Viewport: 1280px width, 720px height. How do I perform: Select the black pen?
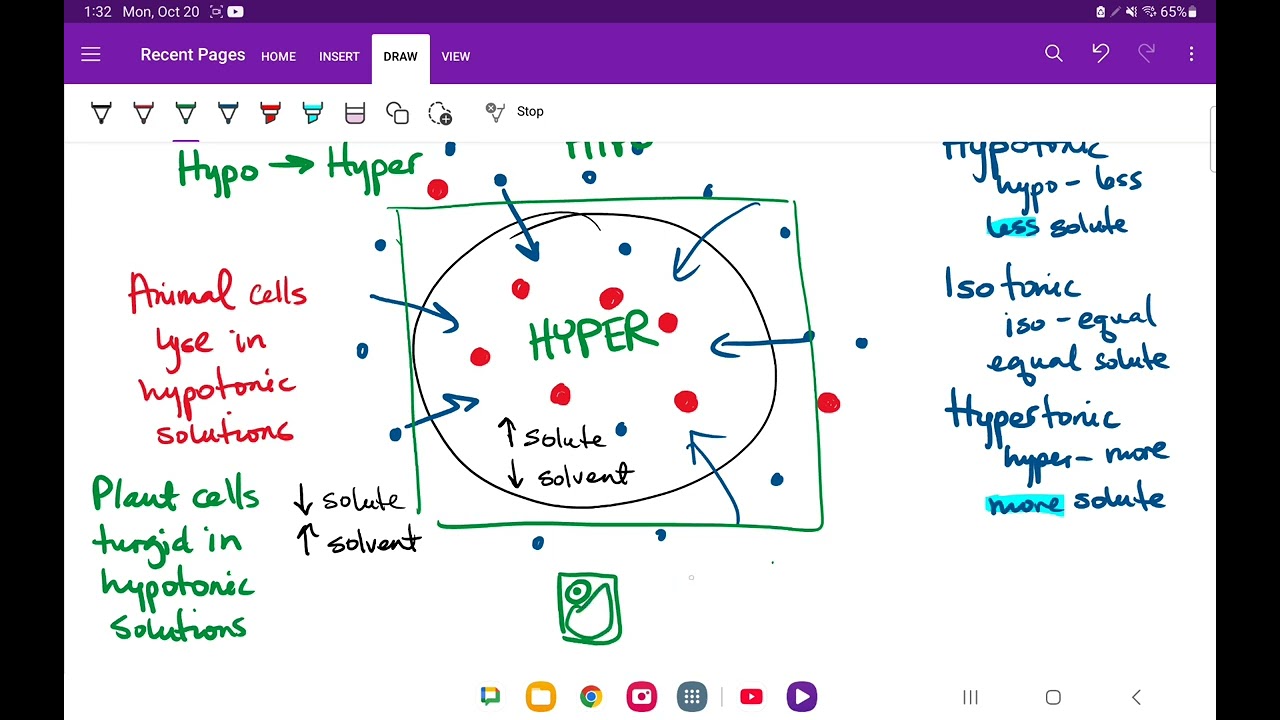(101, 113)
